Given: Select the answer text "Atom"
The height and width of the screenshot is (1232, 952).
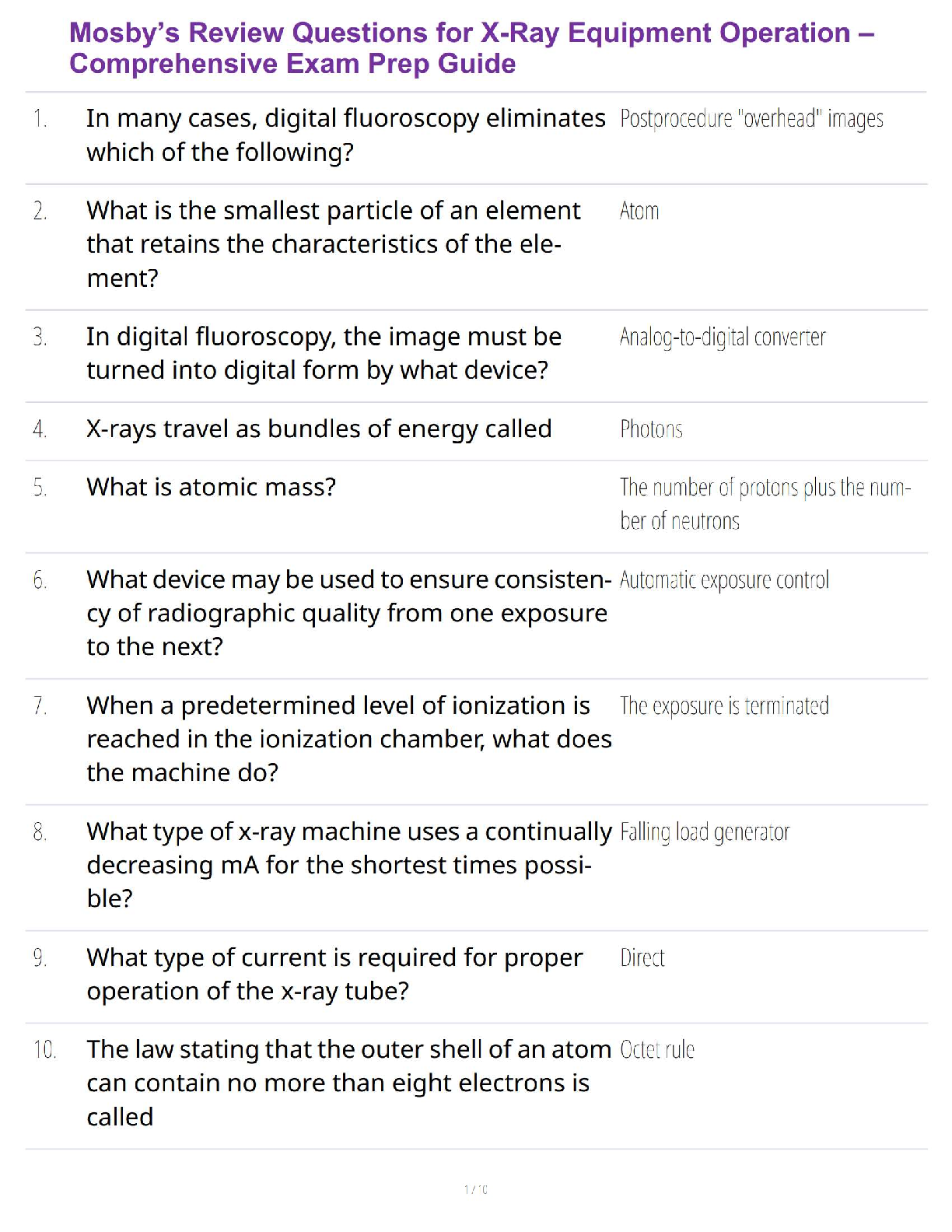Looking at the screenshot, I should pyautogui.click(x=639, y=212).
